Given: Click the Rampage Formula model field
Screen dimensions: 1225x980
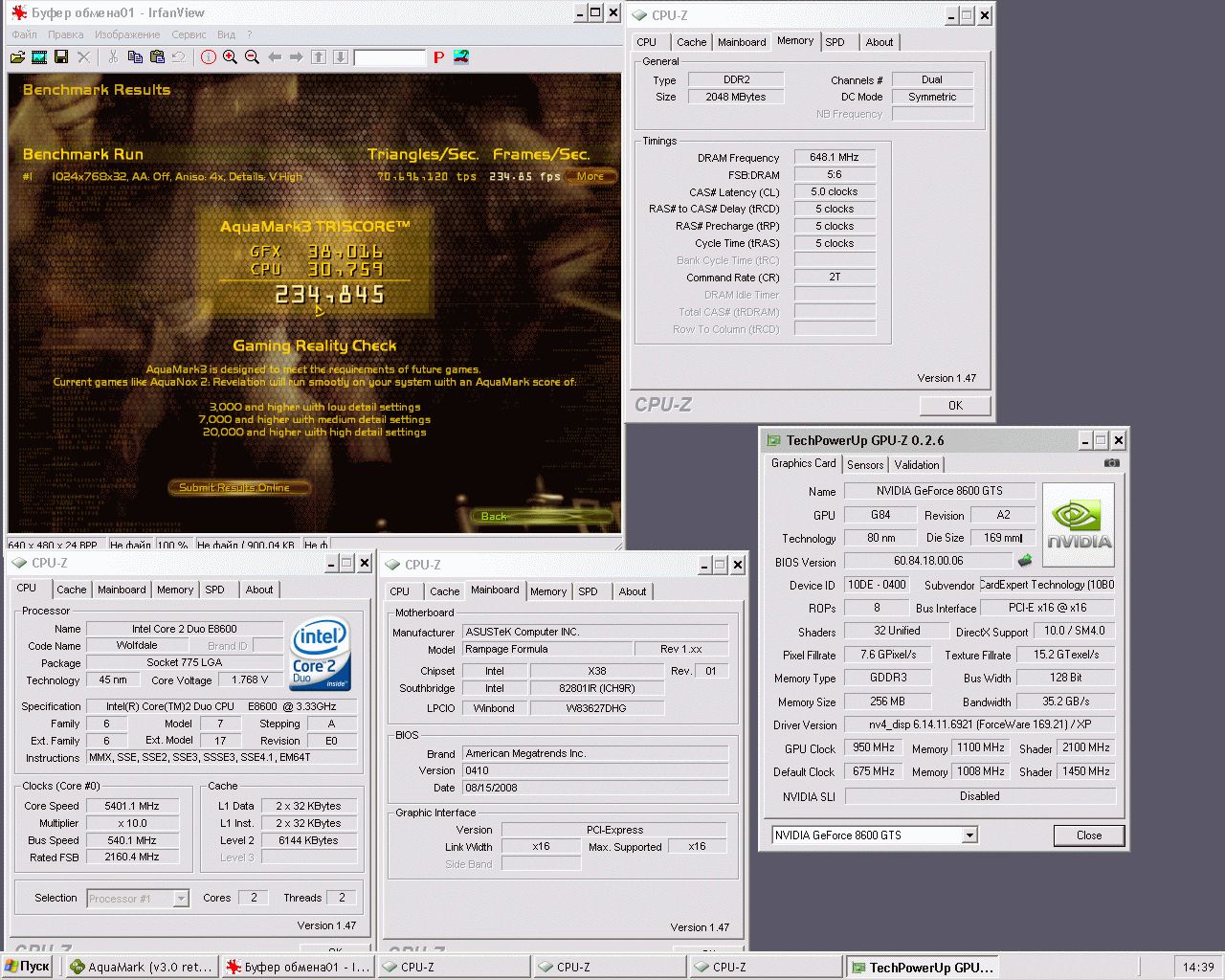Looking at the screenshot, I should [x=547, y=649].
